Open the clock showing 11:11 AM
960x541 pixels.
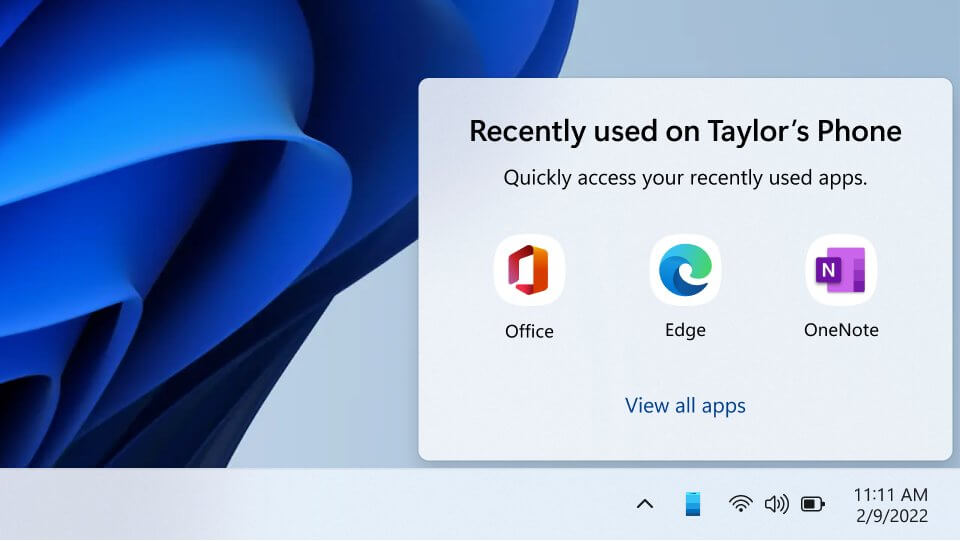click(891, 494)
